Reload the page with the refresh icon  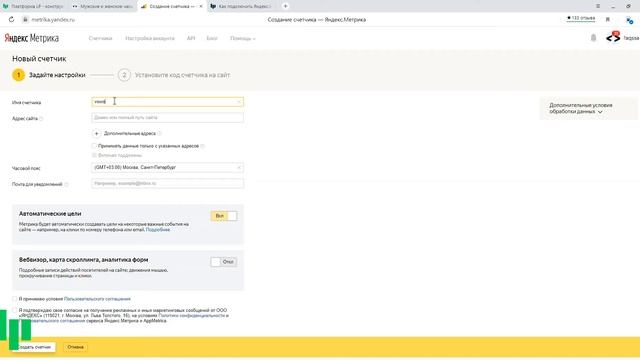click(11, 19)
